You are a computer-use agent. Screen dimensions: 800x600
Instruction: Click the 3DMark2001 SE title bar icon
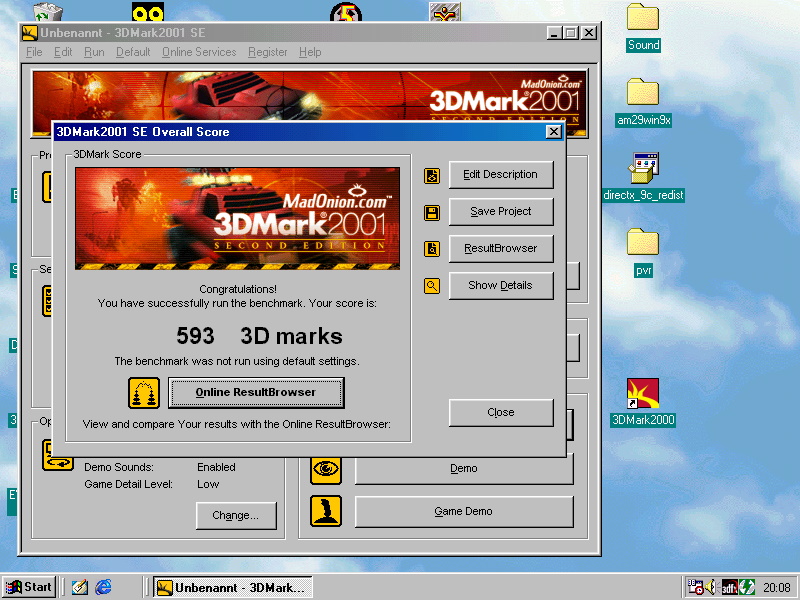(x=30, y=33)
